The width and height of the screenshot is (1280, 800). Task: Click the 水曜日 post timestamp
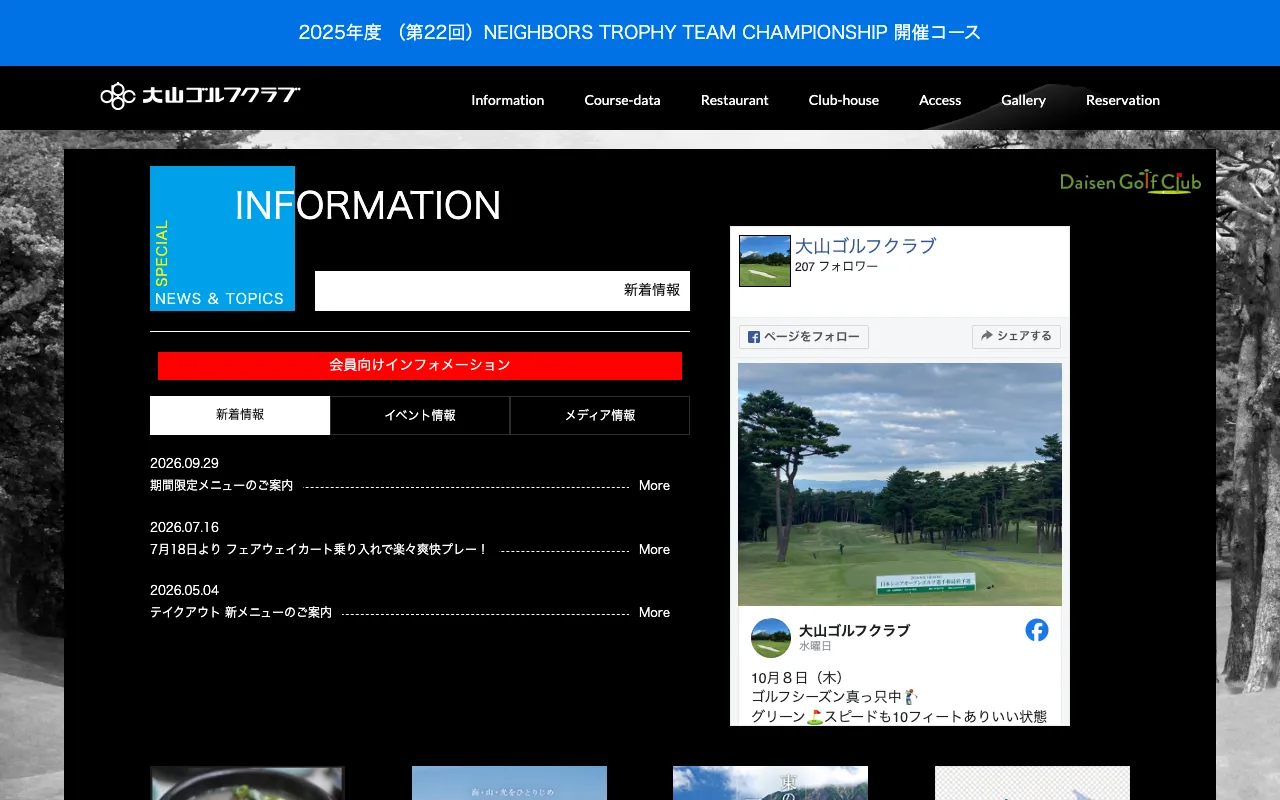[x=815, y=647]
